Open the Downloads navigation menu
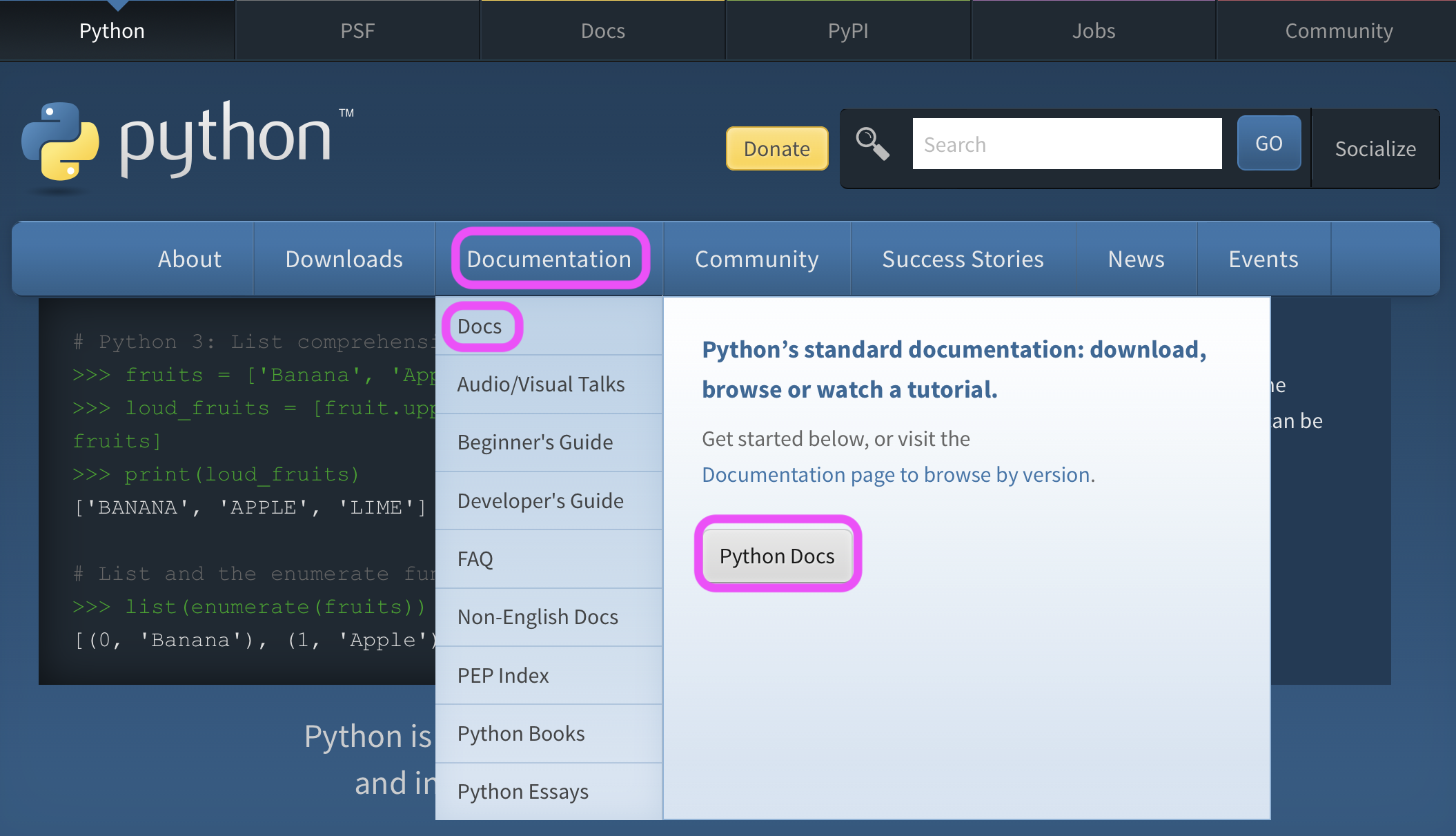The width and height of the screenshot is (1456, 836). click(x=344, y=259)
